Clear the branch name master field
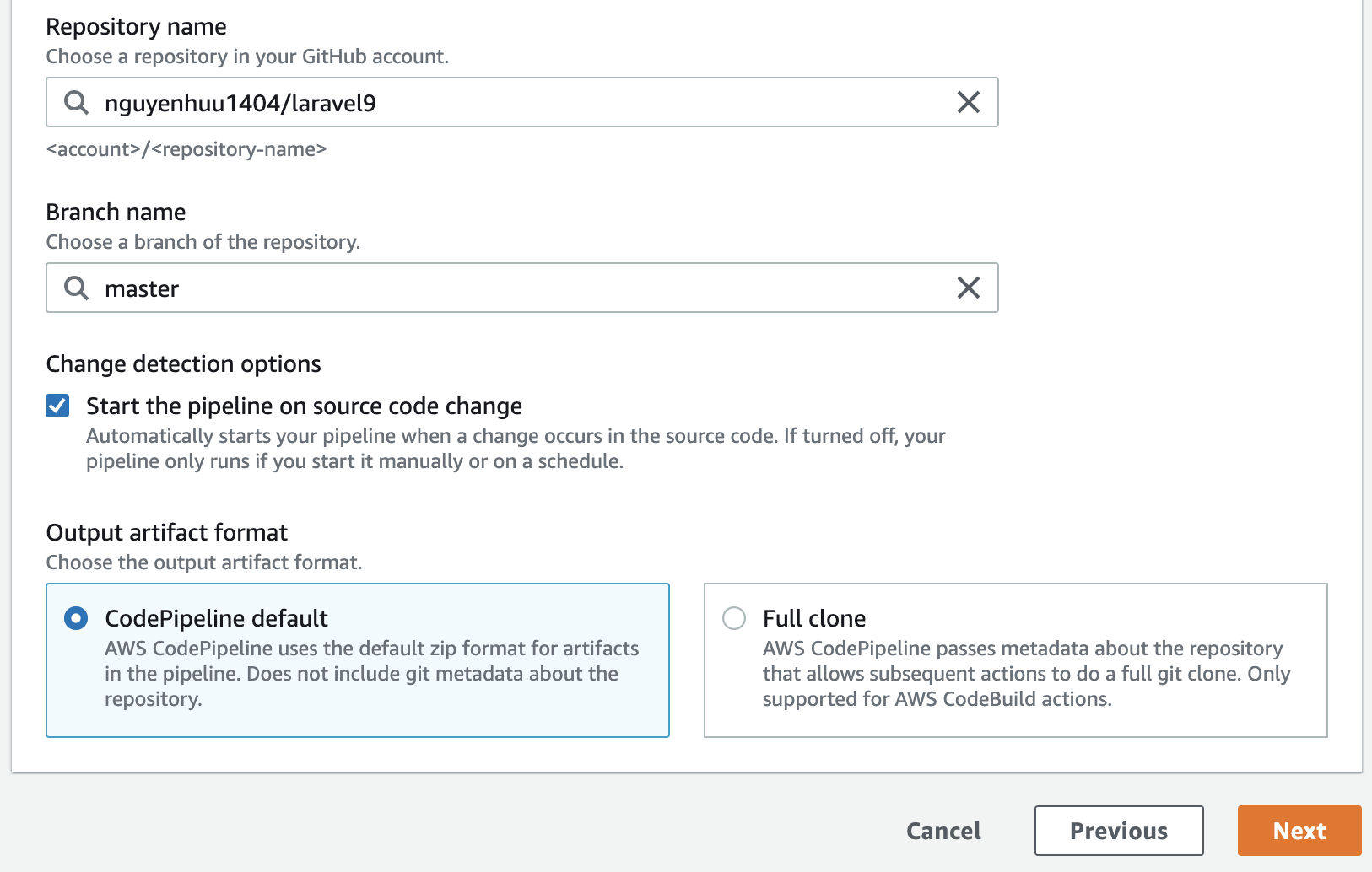Viewport: 1372px width, 872px height. [x=969, y=288]
